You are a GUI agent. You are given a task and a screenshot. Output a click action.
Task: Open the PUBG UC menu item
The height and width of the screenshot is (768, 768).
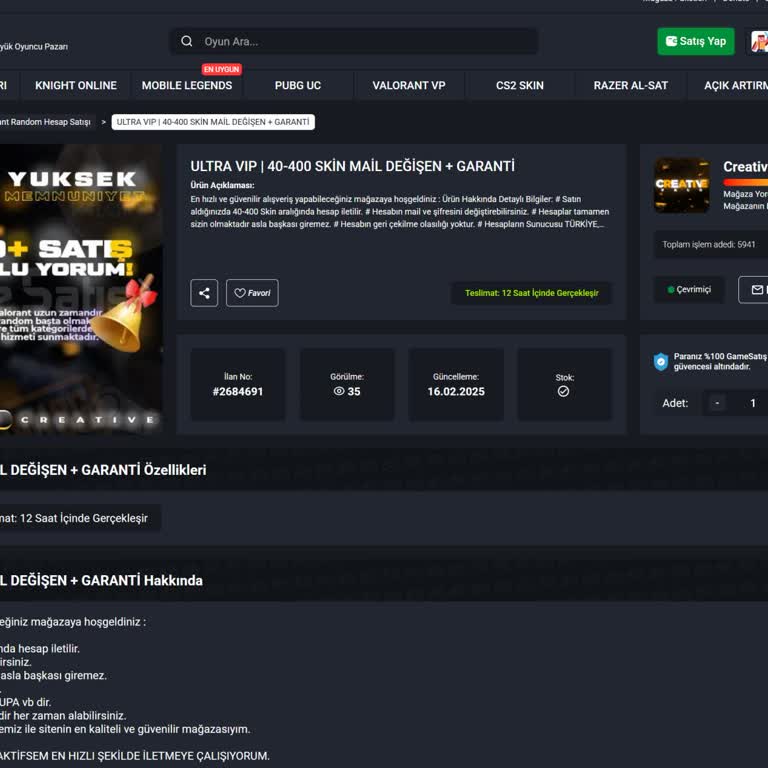[298, 85]
